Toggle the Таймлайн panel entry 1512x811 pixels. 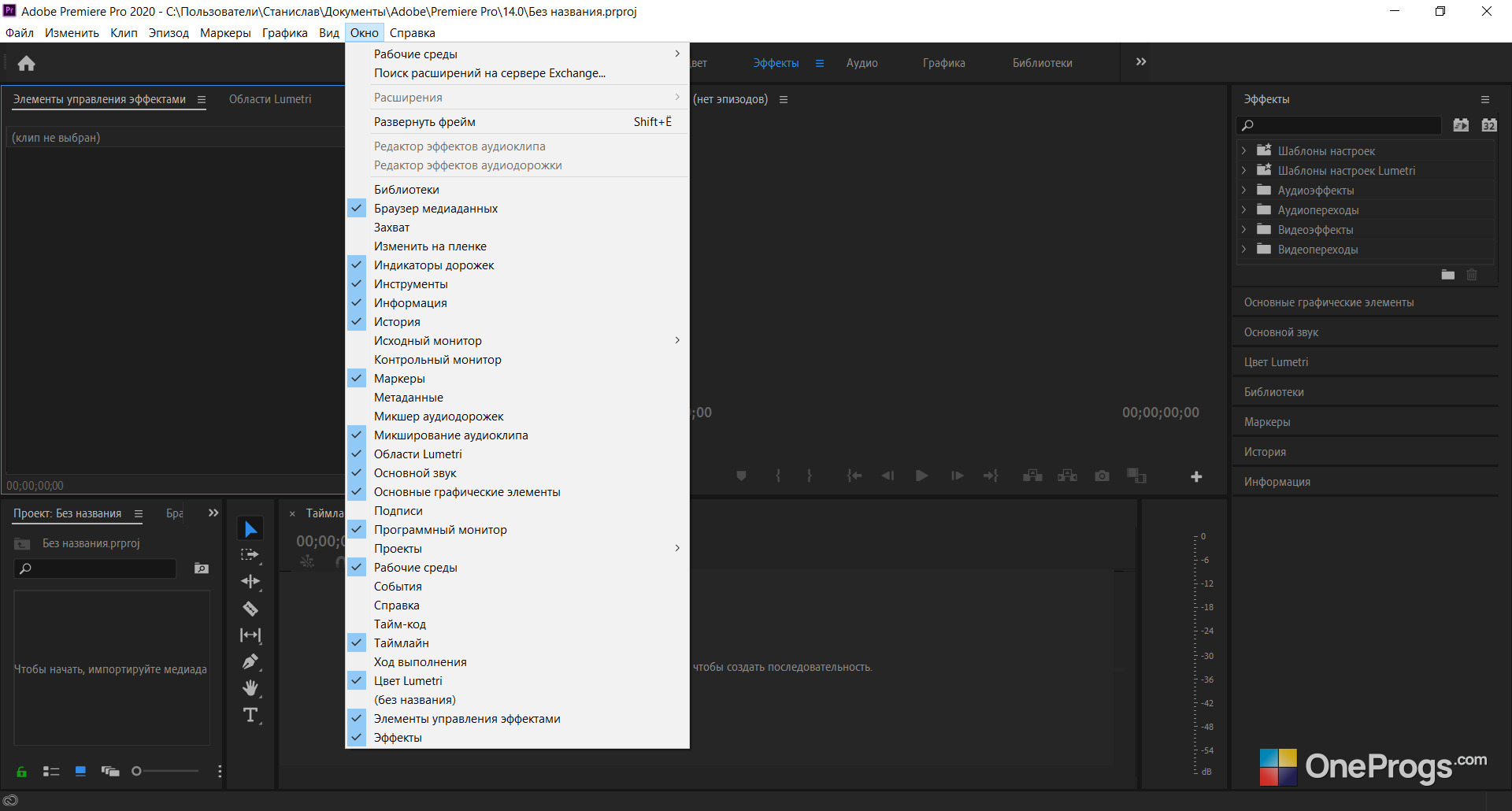coord(517,643)
